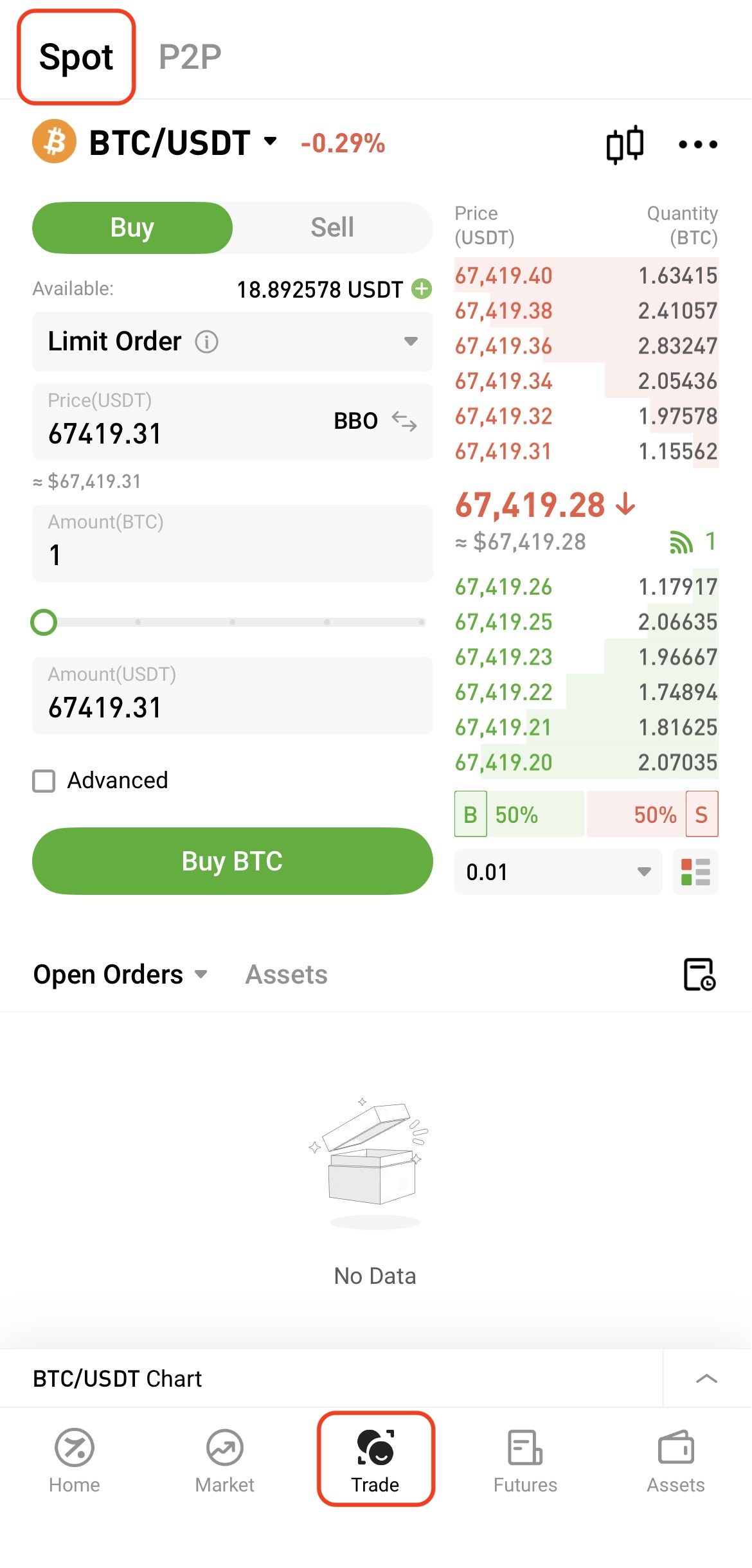Open the three-dot more options menu

(698, 144)
